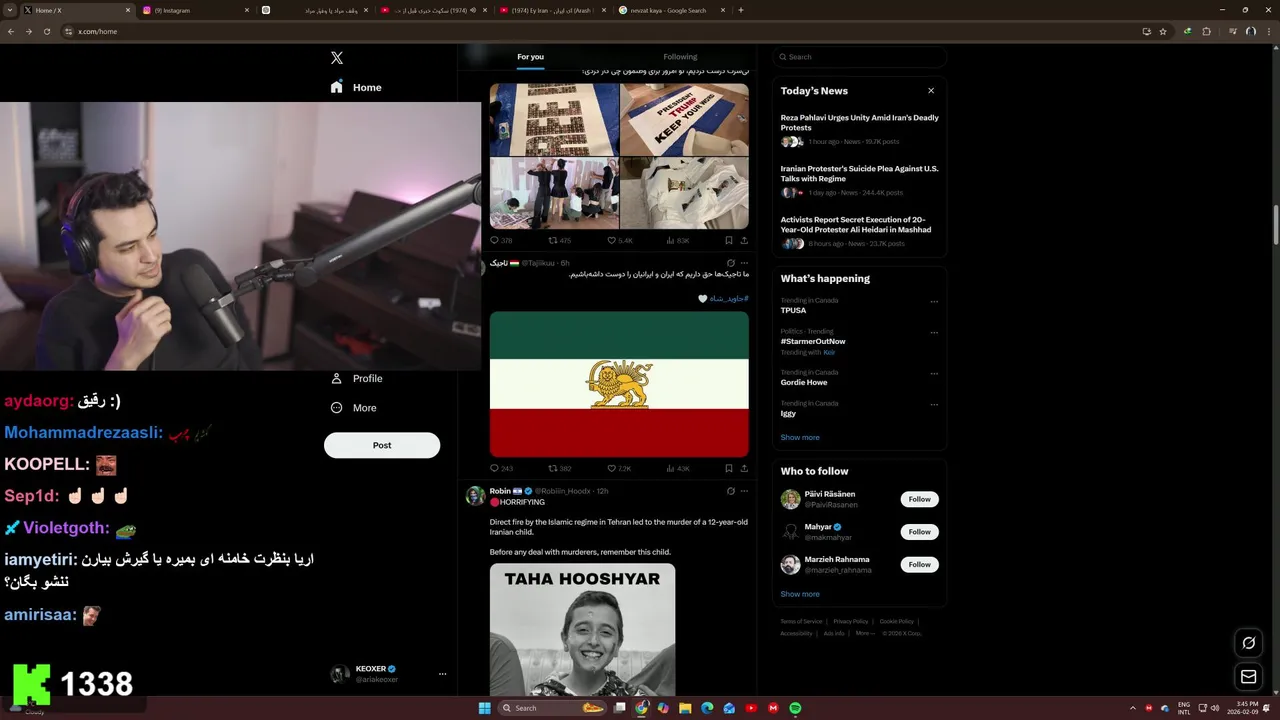This screenshot has height=720, width=1280.
Task: Follow Päivi Räsänen
Action: click(x=919, y=499)
